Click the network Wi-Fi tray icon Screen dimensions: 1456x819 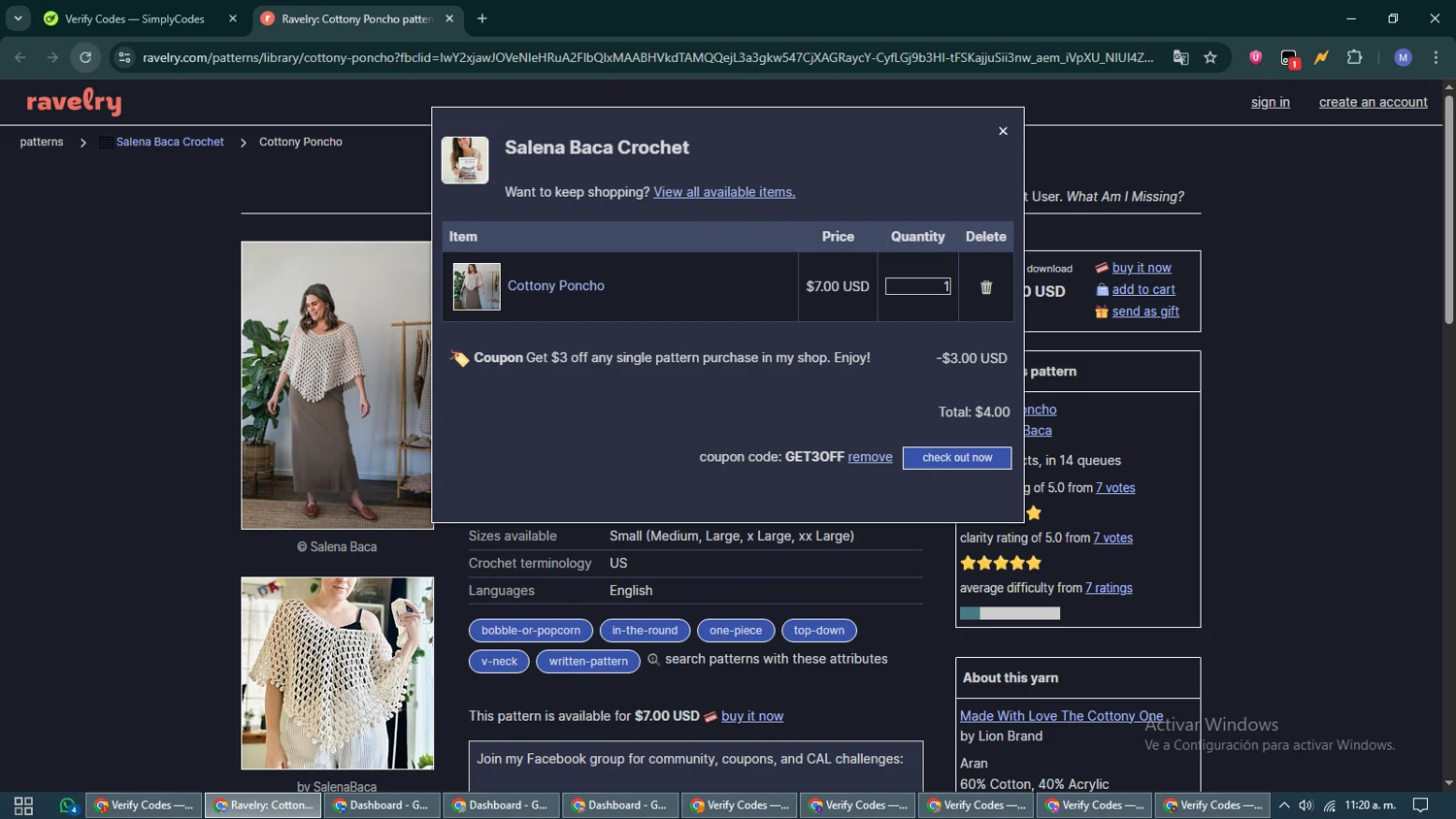pos(1330,805)
